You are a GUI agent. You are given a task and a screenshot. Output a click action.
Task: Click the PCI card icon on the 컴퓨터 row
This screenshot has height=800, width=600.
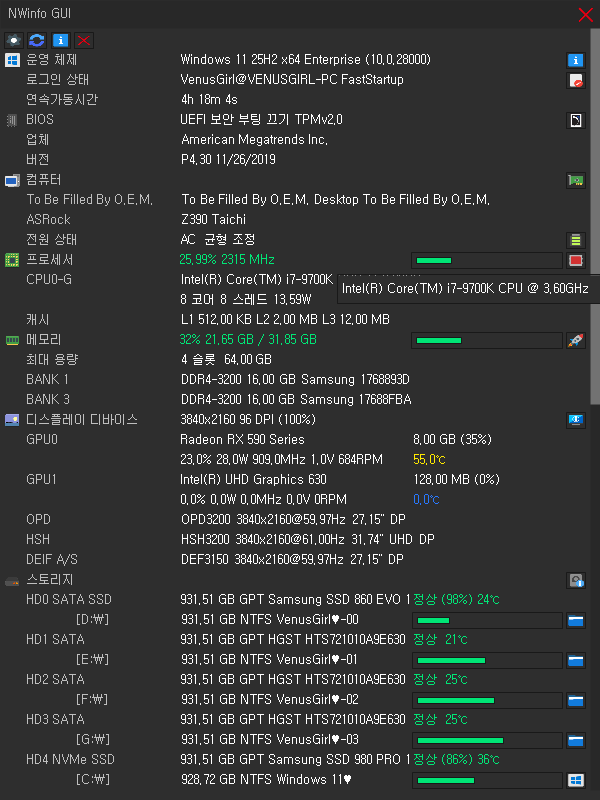[576, 180]
